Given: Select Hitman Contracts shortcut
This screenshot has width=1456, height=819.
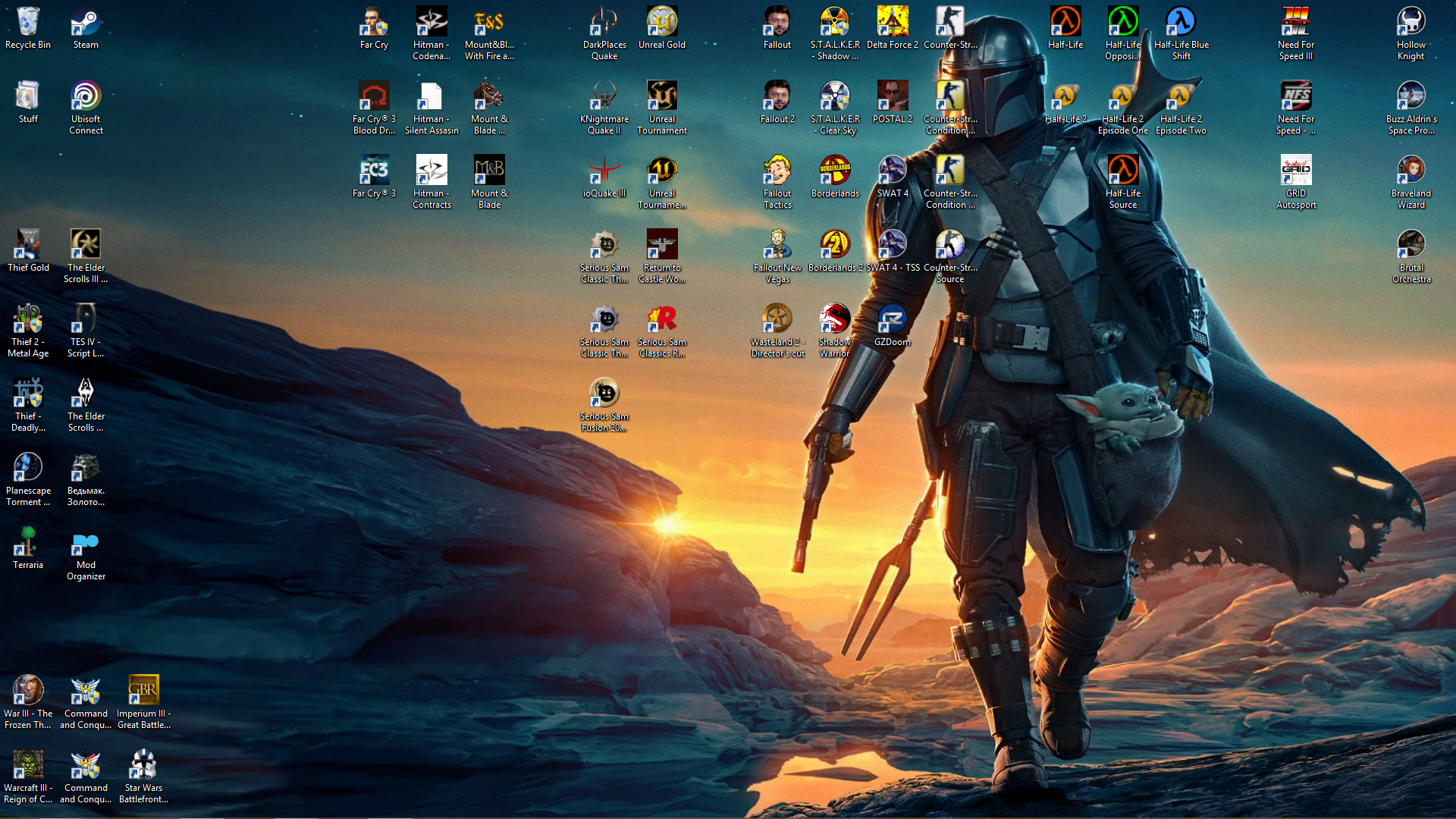Looking at the screenshot, I should coord(431,171).
